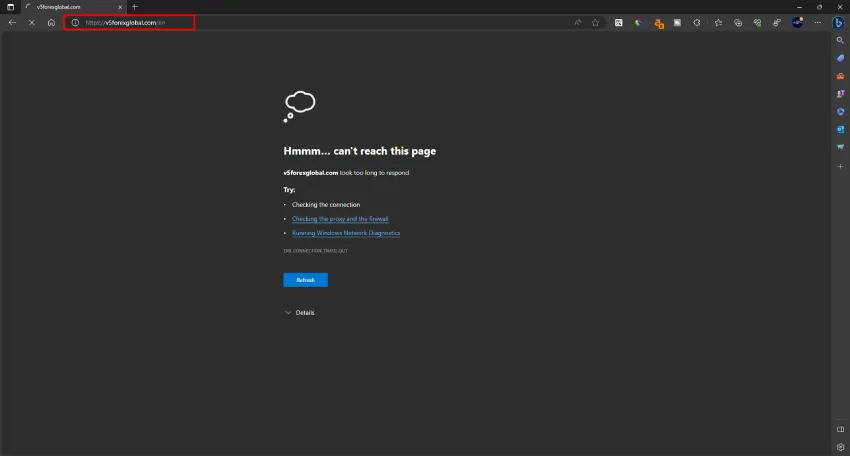Open Collections toolbar icon

738,23
